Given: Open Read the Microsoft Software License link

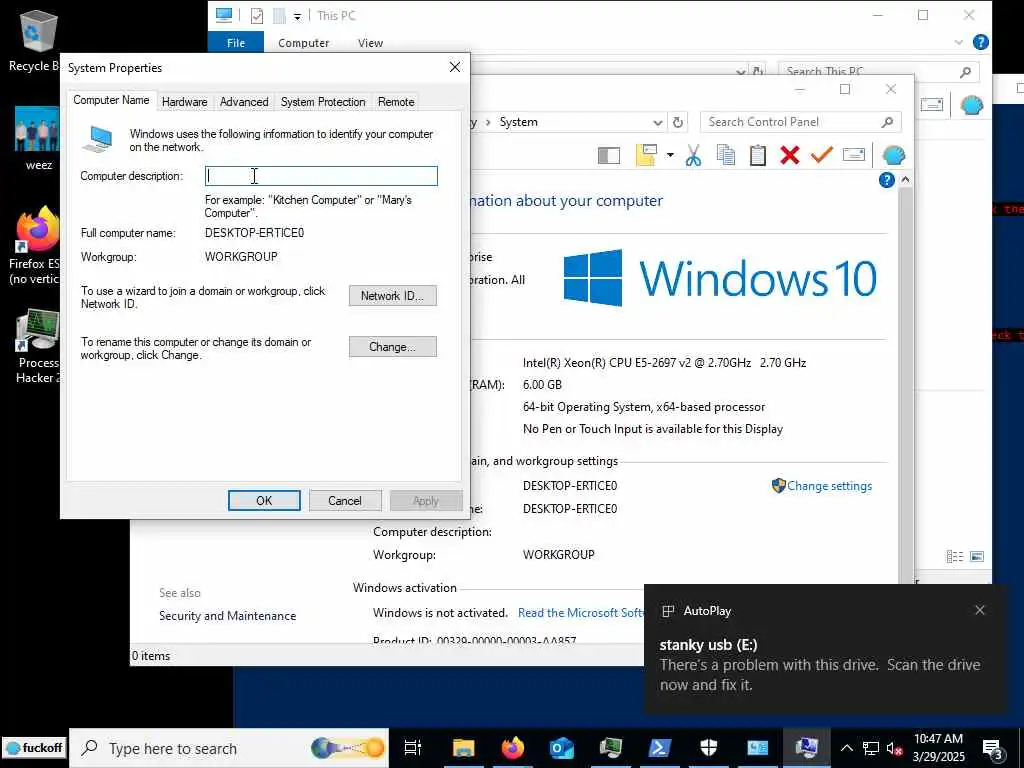Looking at the screenshot, I should tap(580, 613).
